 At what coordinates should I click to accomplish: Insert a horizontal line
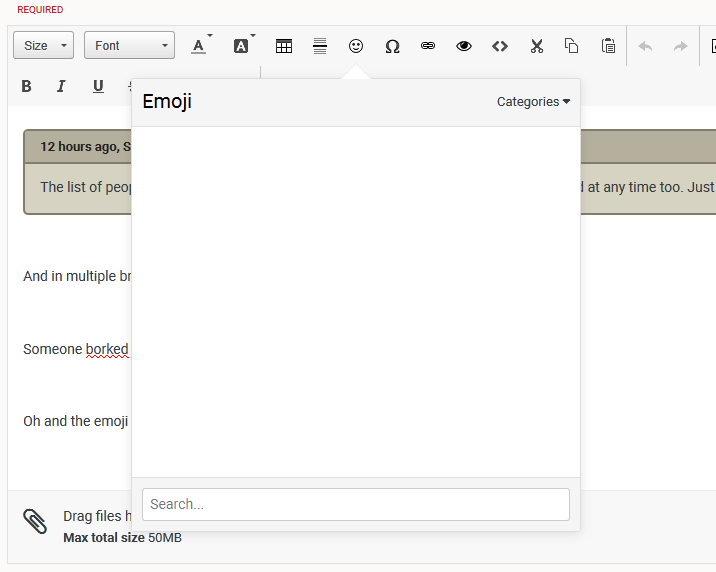(320, 46)
